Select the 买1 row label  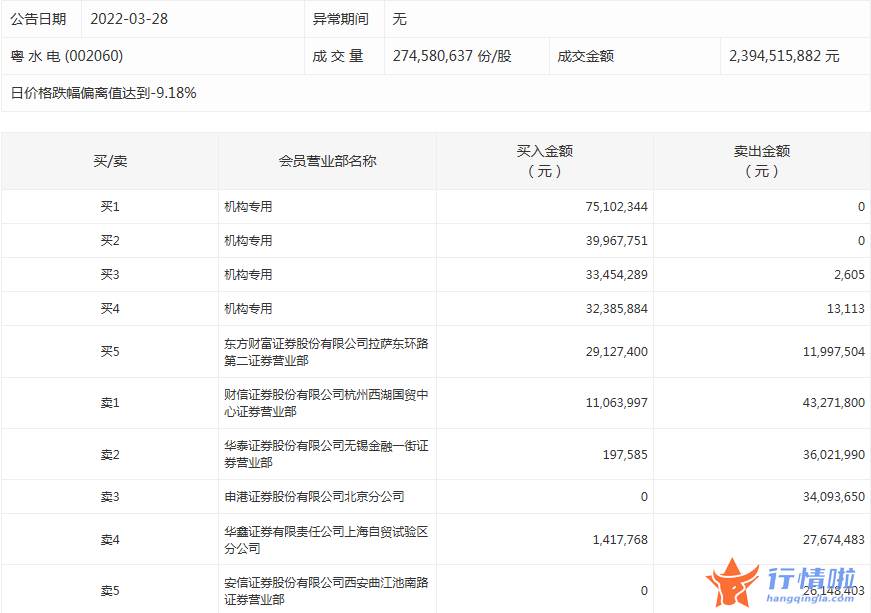(110, 207)
